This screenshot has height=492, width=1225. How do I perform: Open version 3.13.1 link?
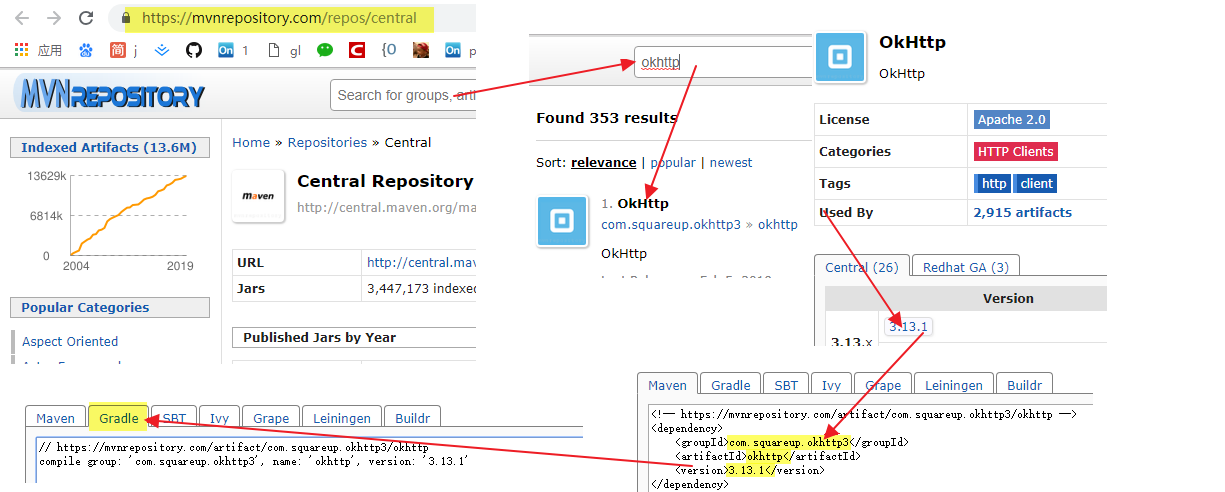[x=908, y=326]
